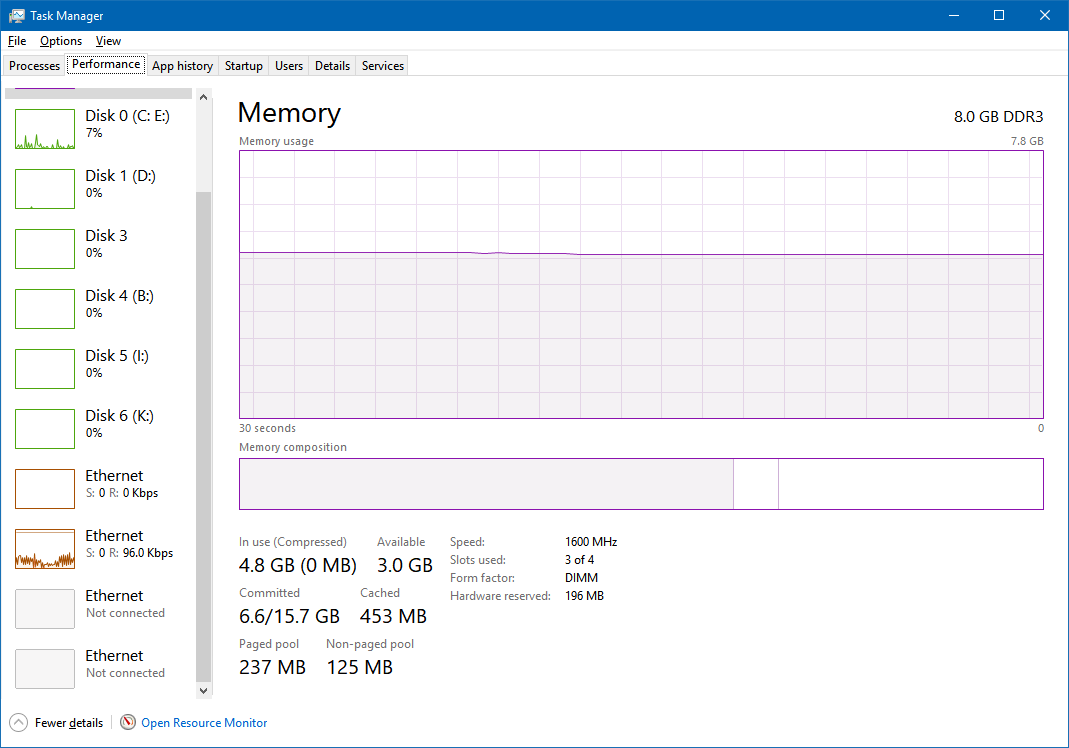
Task: Click the Available value 3.0 GB
Action: coord(405,565)
